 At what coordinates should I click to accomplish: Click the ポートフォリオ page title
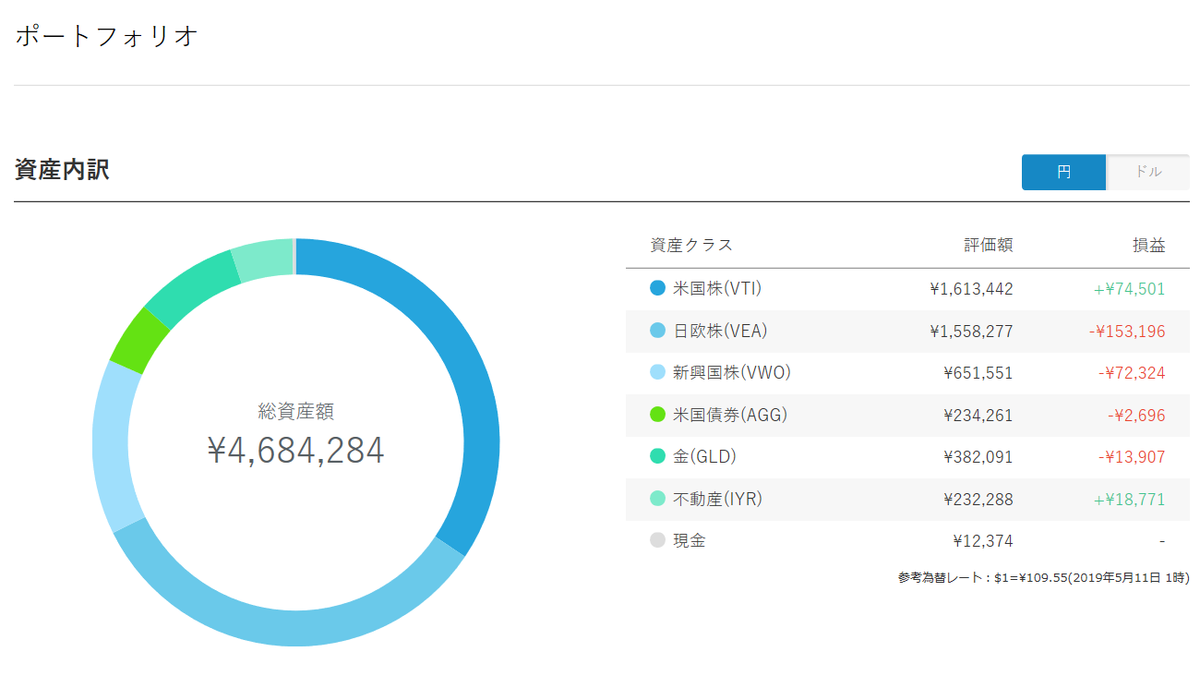click(x=107, y=37)
